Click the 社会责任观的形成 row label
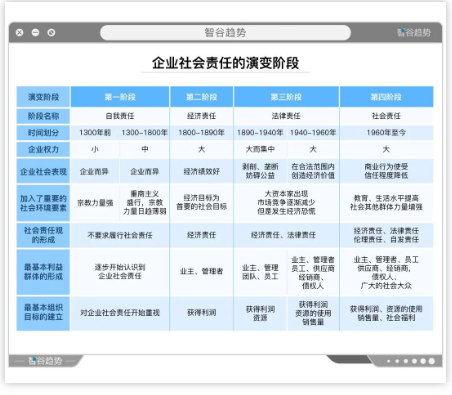Screen dimensions: 452x395 43,235
